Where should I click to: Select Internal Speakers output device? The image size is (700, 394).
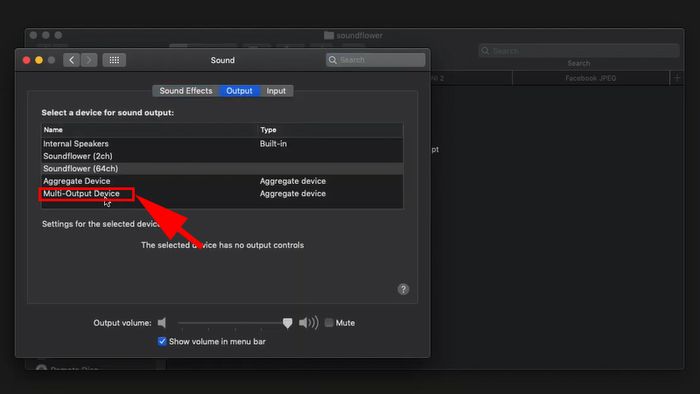point(222,144)
